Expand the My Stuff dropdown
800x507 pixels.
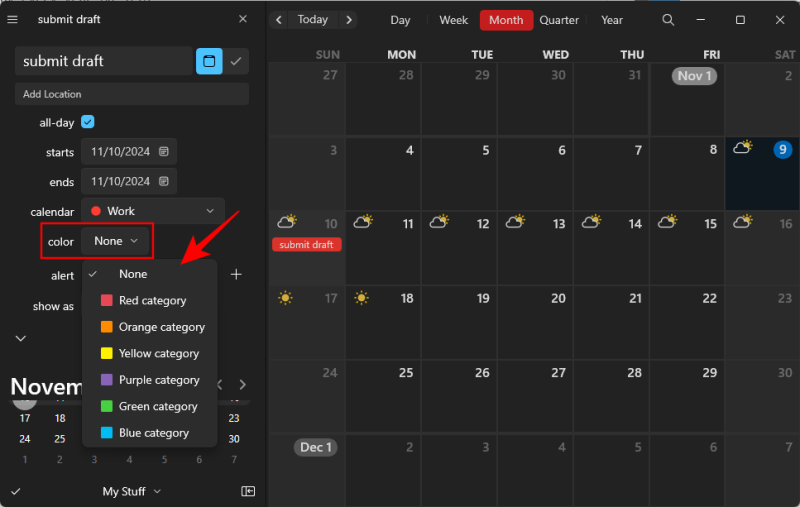[x=132, y=491]
